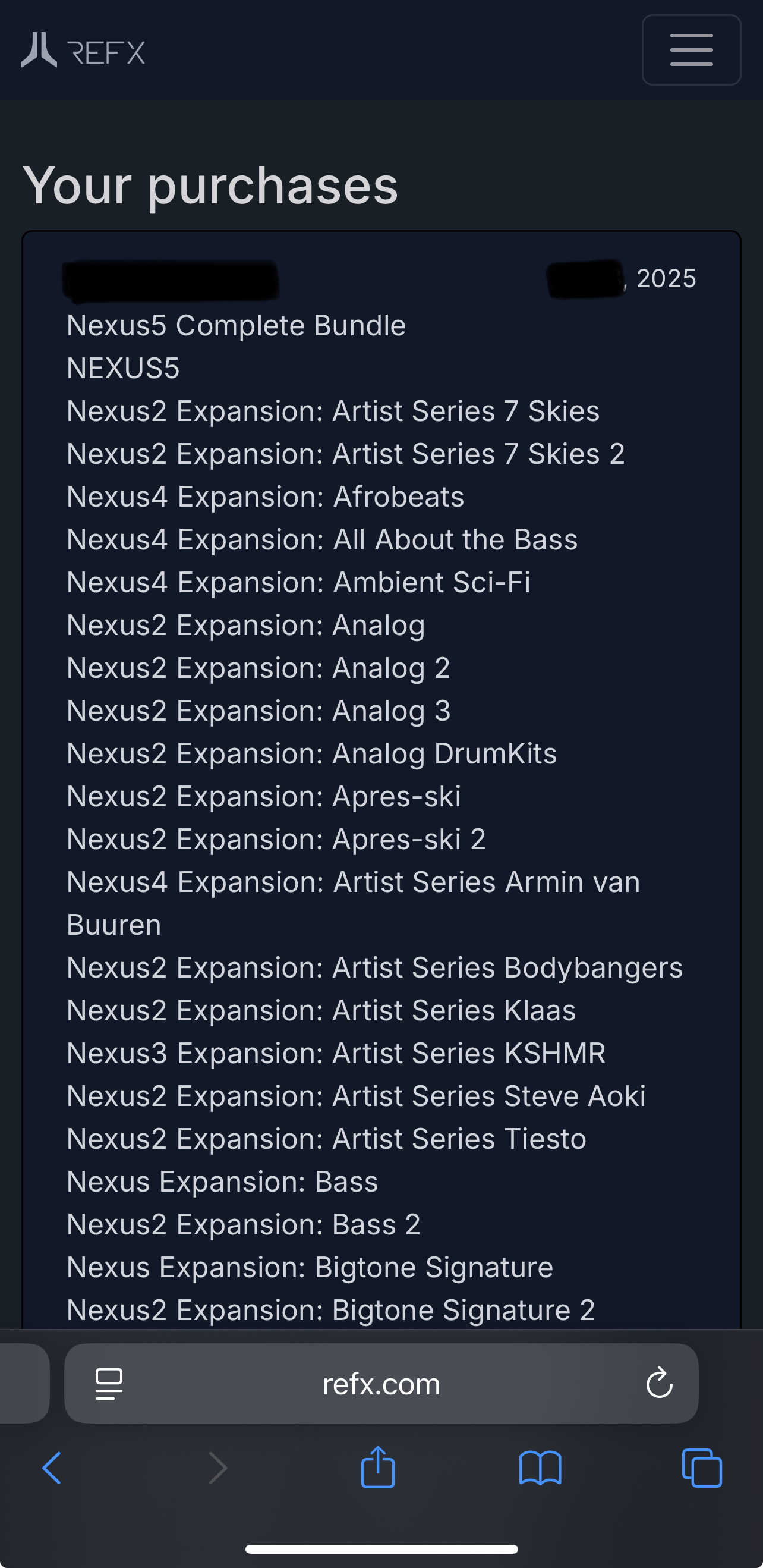Choose Nexus4 Expansion: Ambient Sci-Fi

299,582
